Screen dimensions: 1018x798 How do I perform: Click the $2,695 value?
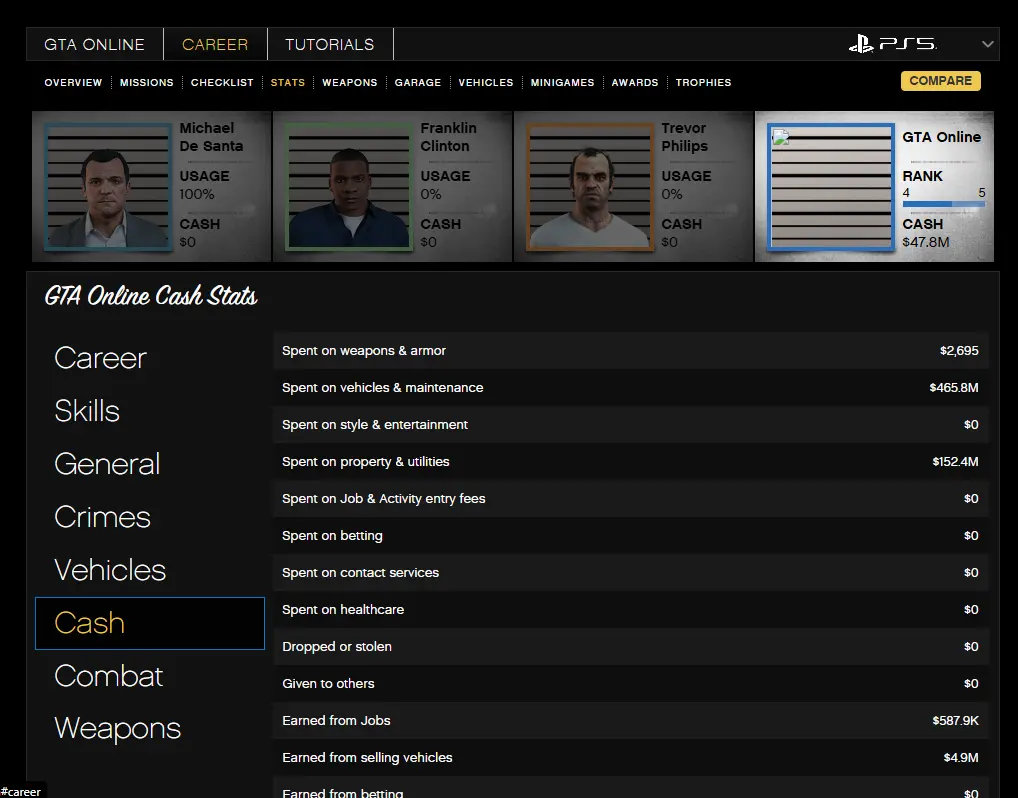click(x=959, y=351)
